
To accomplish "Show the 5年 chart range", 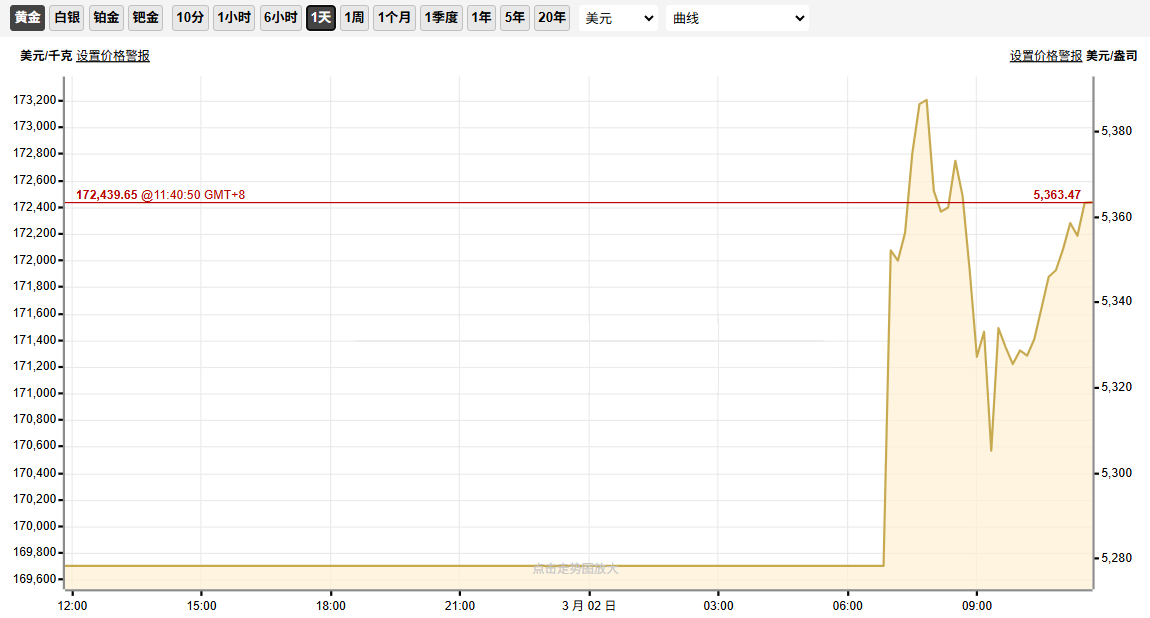I will coord(514,18).
